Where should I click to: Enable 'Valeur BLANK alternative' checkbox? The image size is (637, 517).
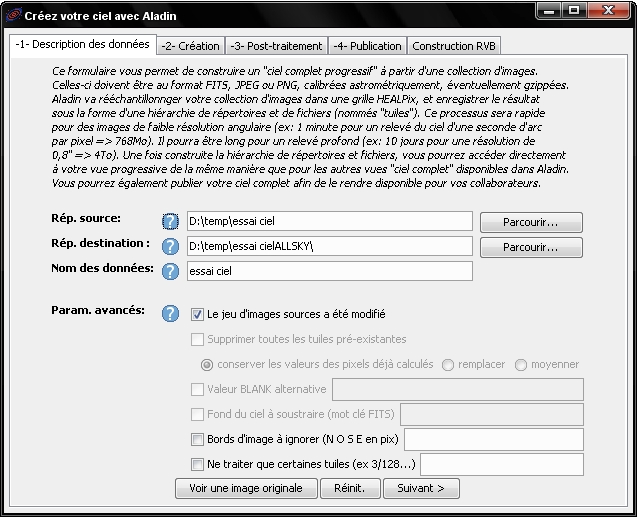[x=197, y=389]
